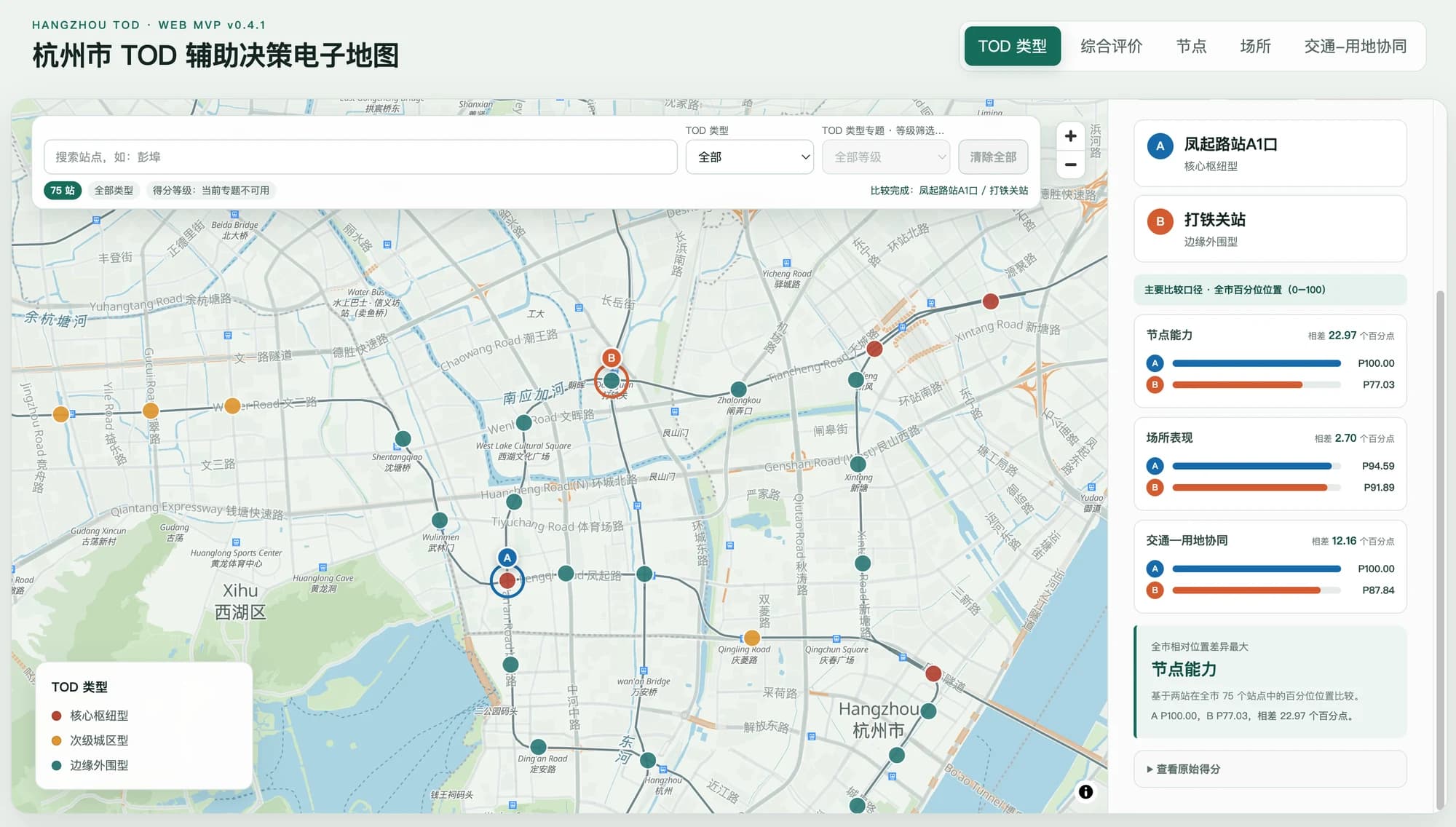Click the Xintang 新塘 station dot
This screenshot has height=827, width=1456.
pos(858,464)
